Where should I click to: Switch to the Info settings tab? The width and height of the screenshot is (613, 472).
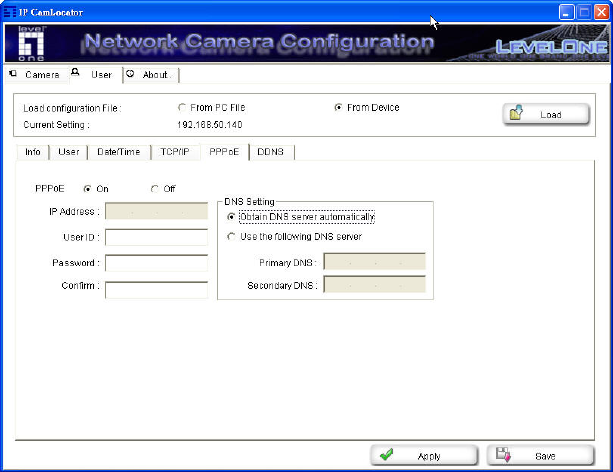point(33,152)
